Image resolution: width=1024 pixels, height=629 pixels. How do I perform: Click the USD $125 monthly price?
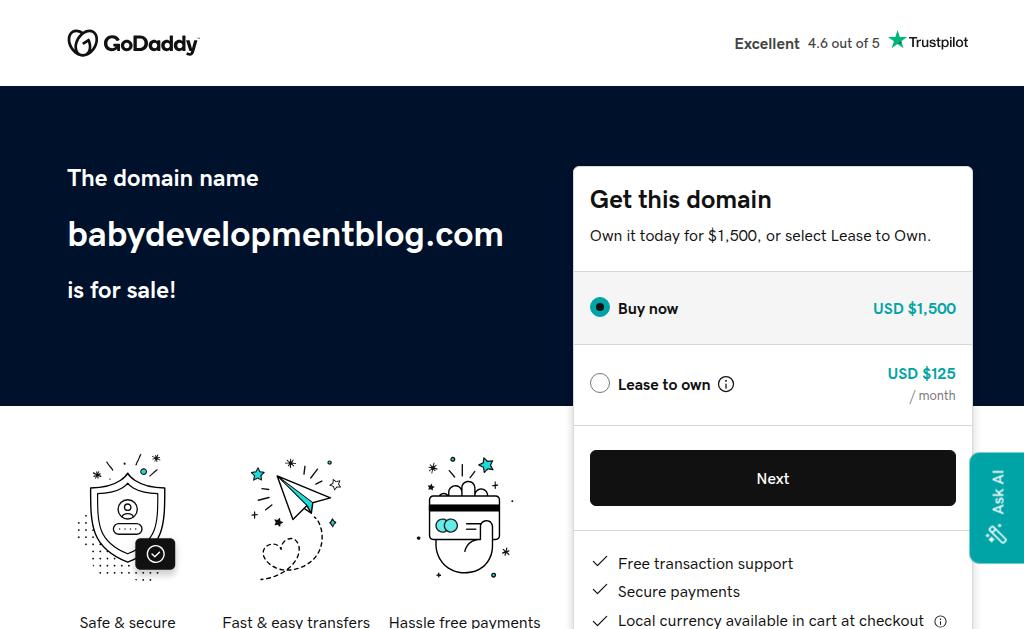click(x=921, y=374)
